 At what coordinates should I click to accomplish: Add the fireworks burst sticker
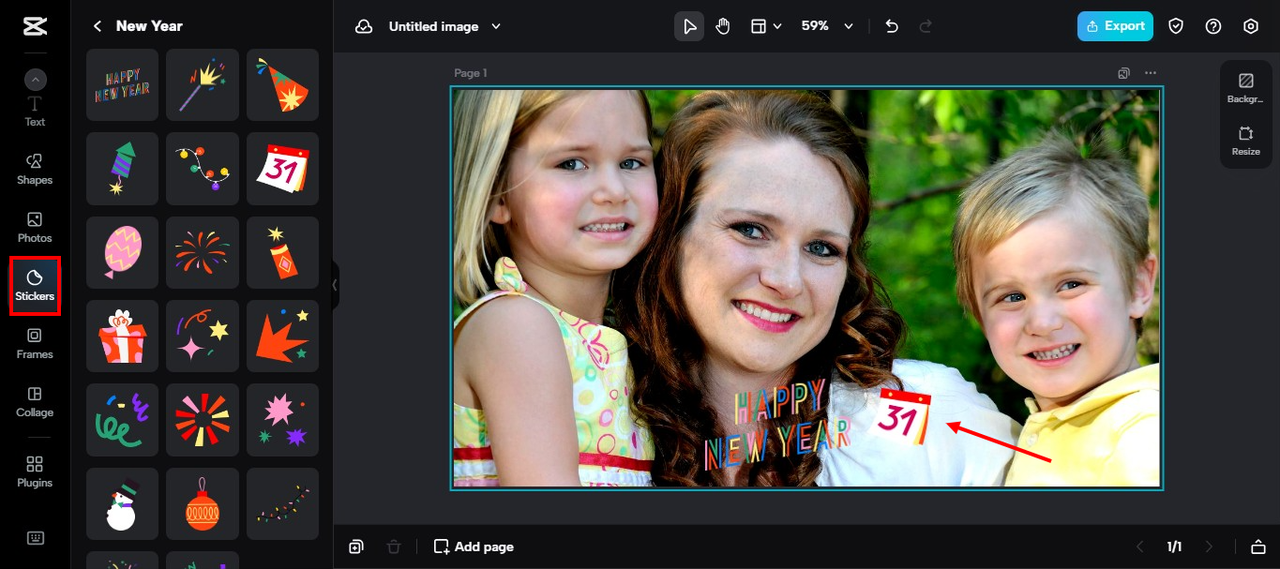pyautogui.click(x=202, y=253)
